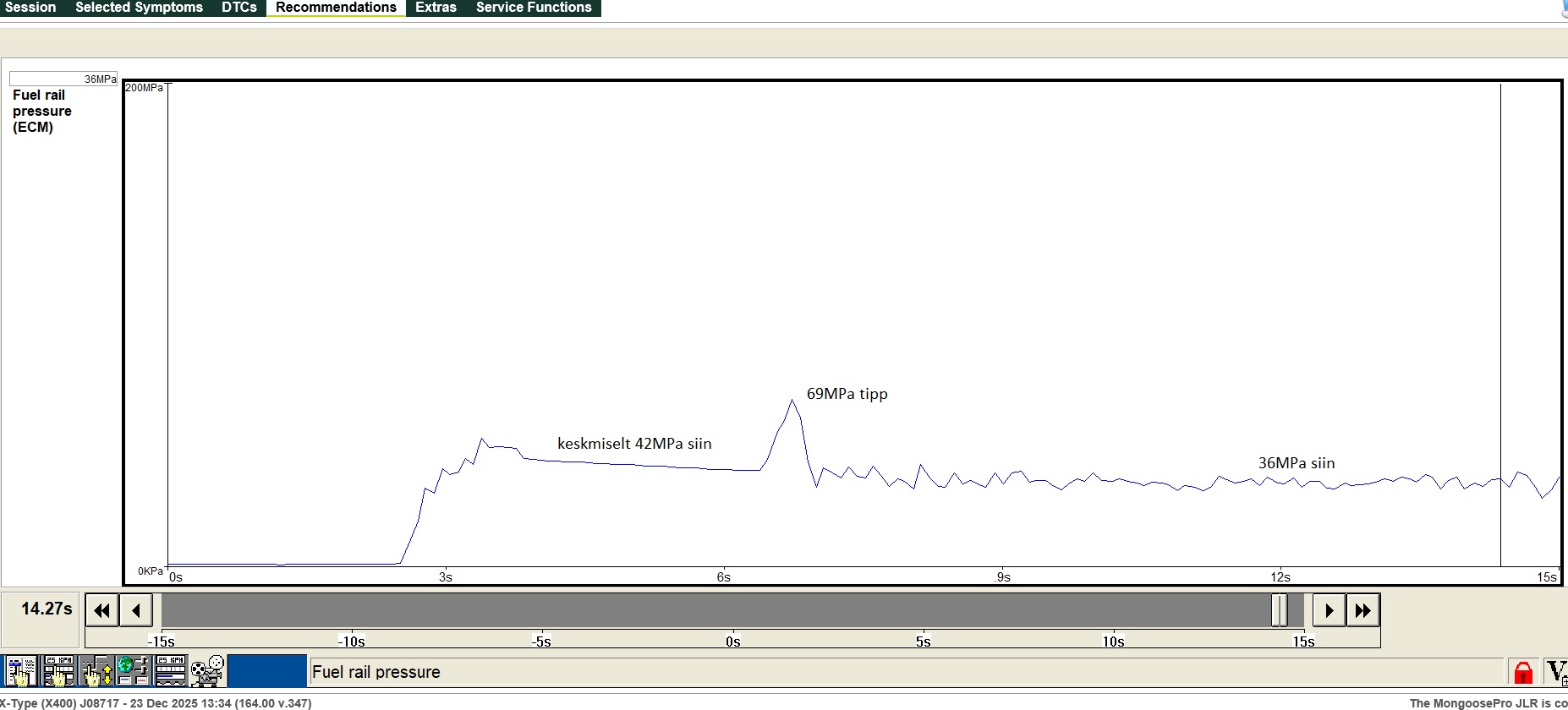This screenshot has height=710, width=1568.
Task: Select the Fuel rail pressure (ECM) signal label
Action: pos(41,111)
